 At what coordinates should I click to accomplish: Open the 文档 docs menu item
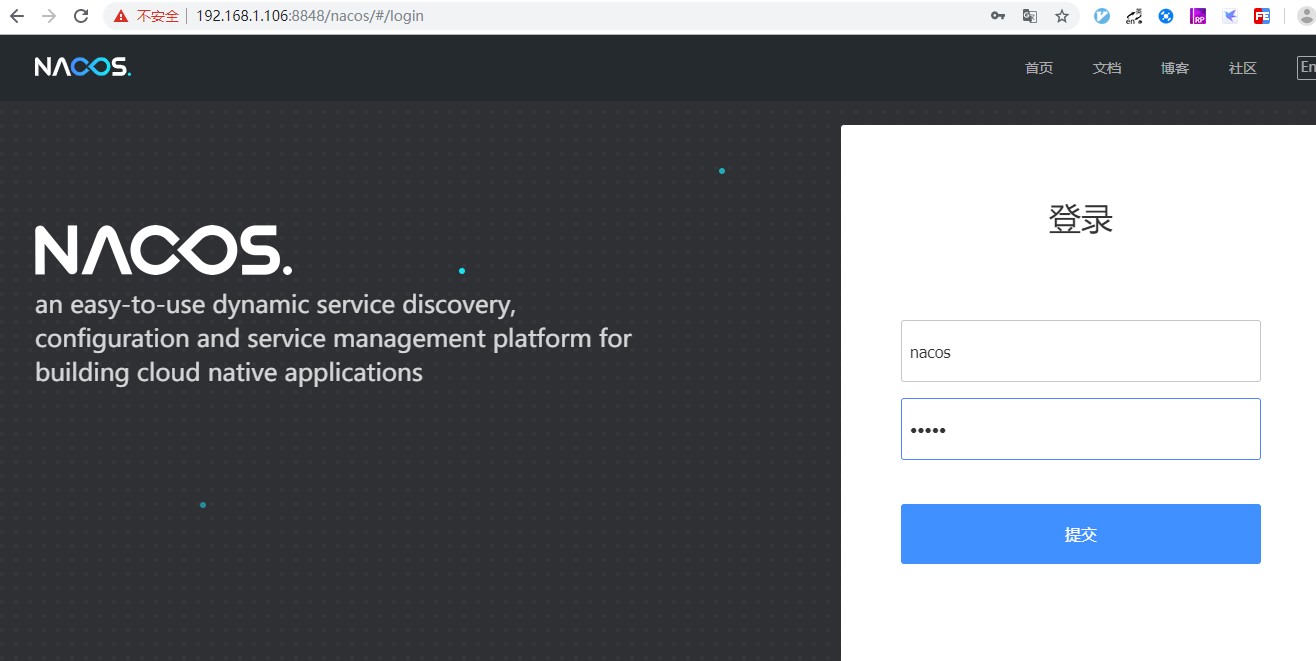coord(1107,68)
